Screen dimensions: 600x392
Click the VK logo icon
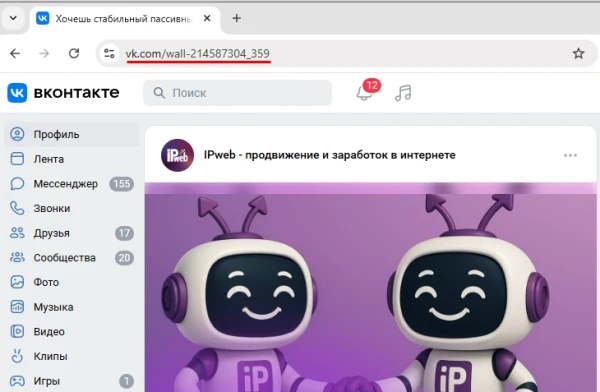tap(17, 93)
